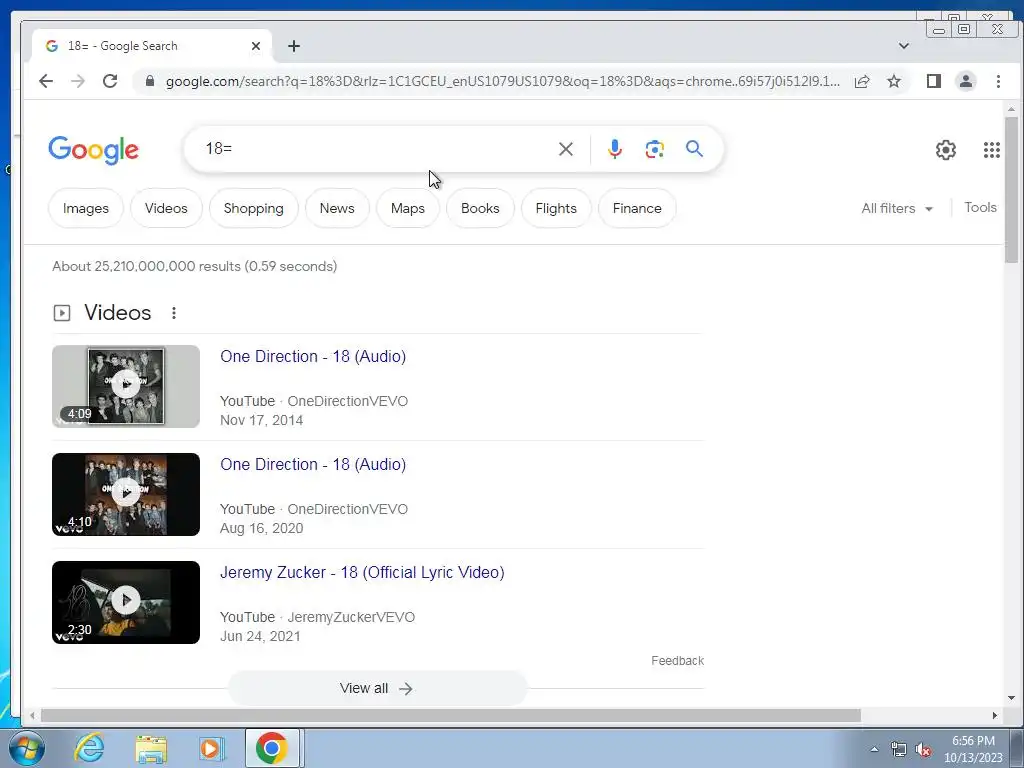Click the share page icon in address bar

click(x=862, y=81)
